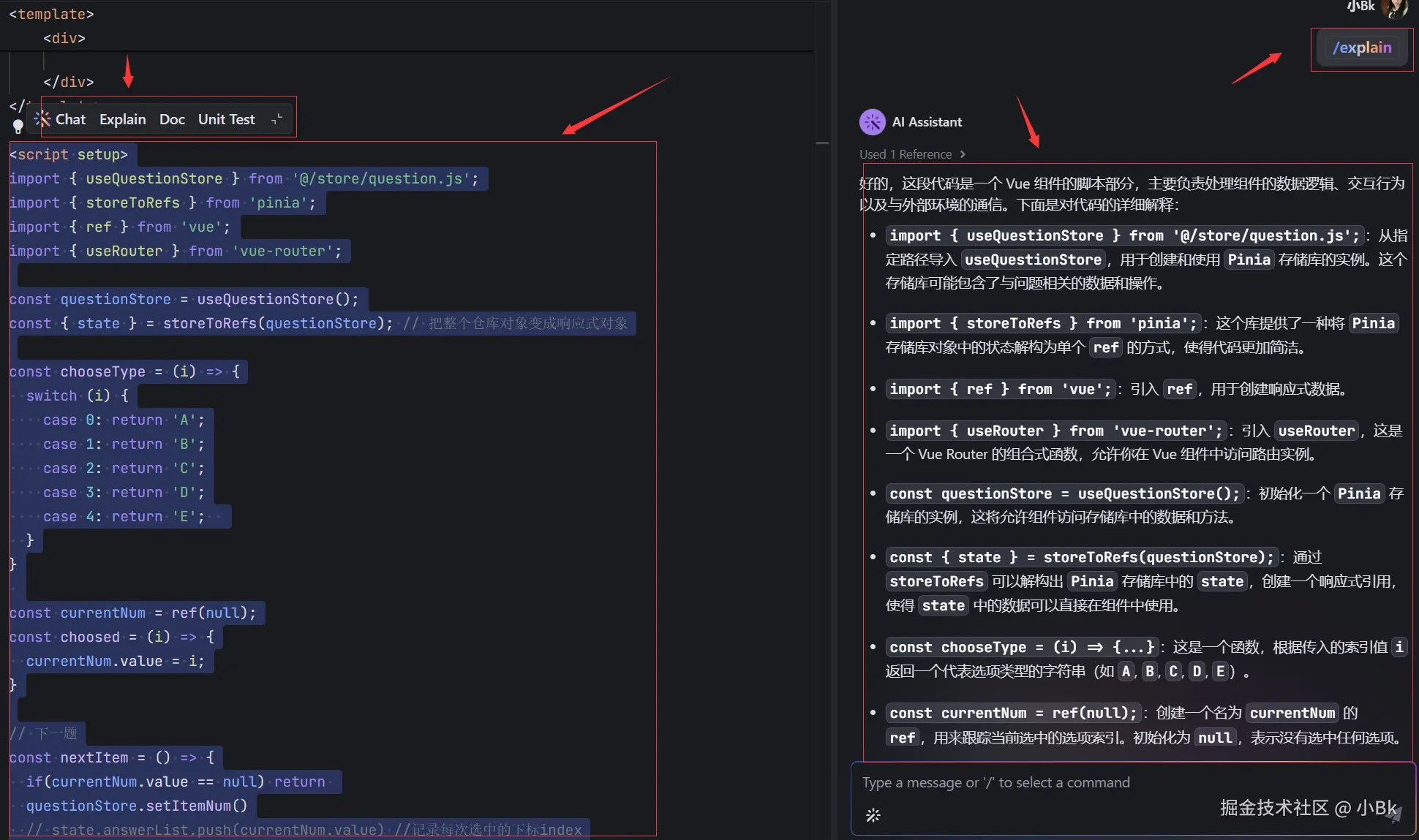
Task: Expand the Used 1 Reference chevron
Action: coord(963,154)
